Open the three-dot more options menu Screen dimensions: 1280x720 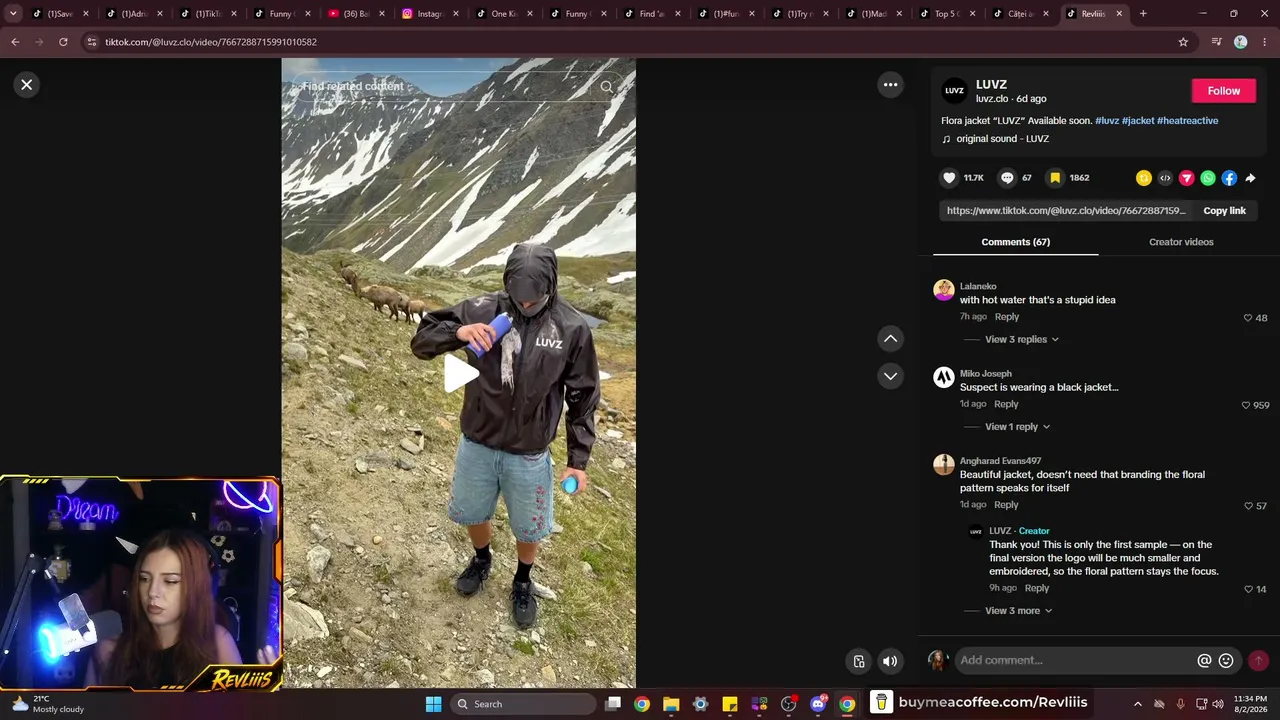[890, 85]
